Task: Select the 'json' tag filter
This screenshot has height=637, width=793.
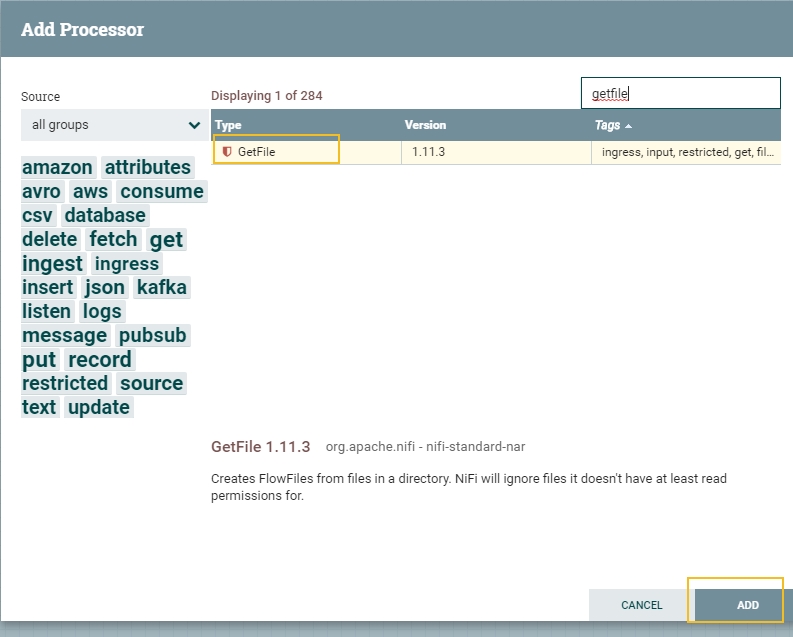Action: pos(105,287)
